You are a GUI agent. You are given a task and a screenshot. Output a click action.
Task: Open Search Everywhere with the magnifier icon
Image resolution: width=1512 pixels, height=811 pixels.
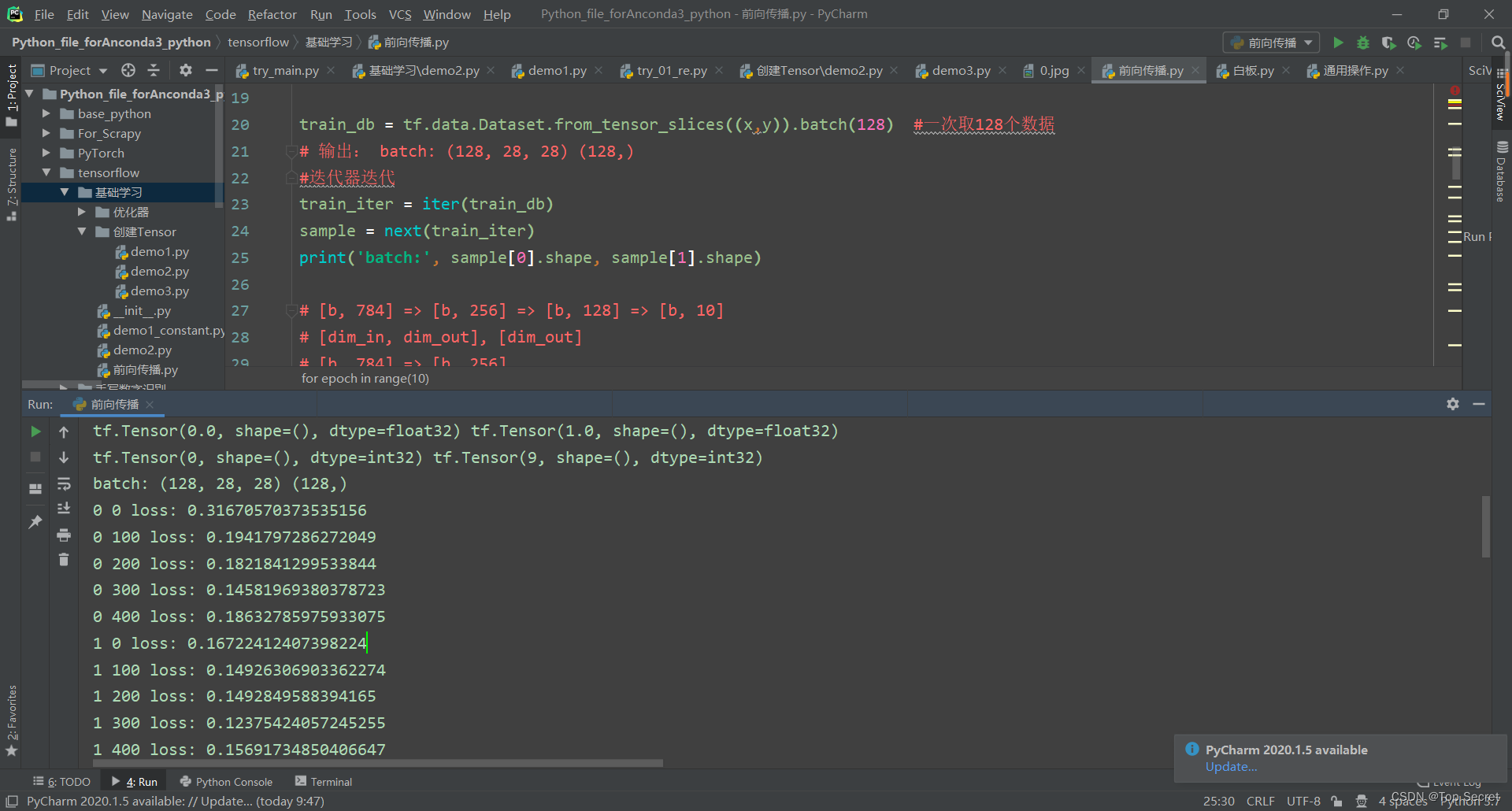point(1497,42)
